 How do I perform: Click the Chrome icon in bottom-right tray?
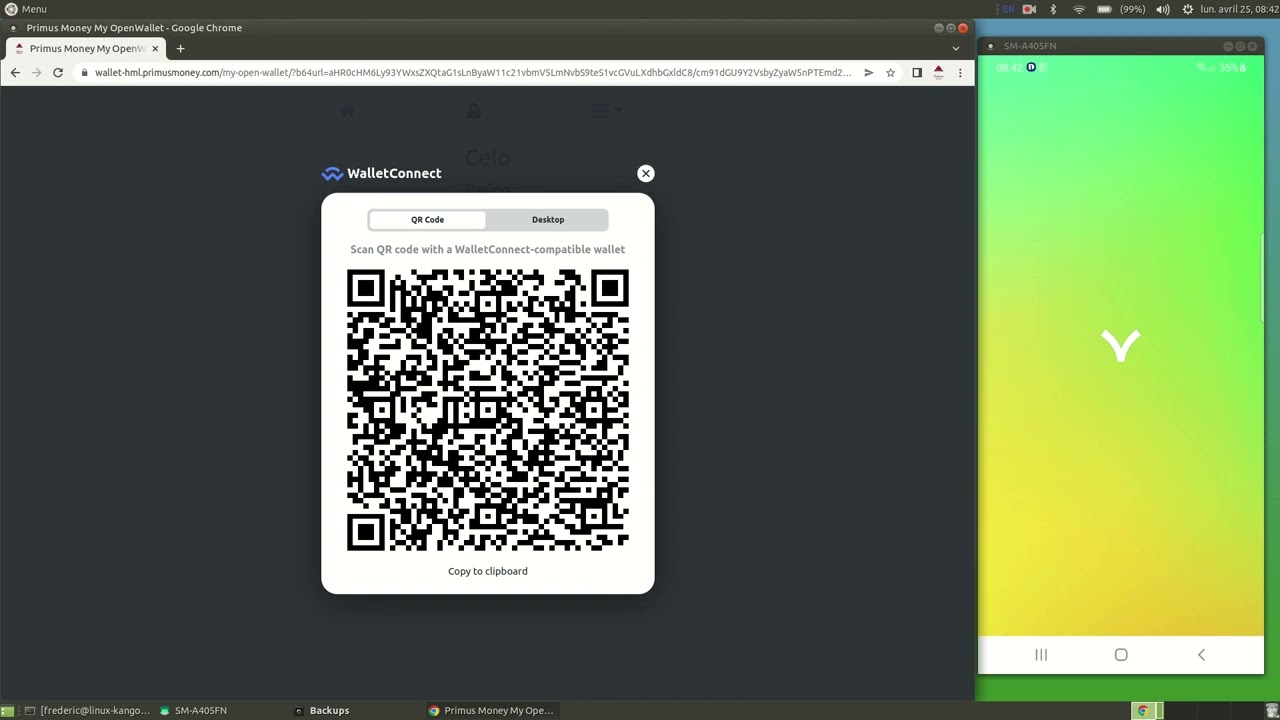(x=1143, y=711)
